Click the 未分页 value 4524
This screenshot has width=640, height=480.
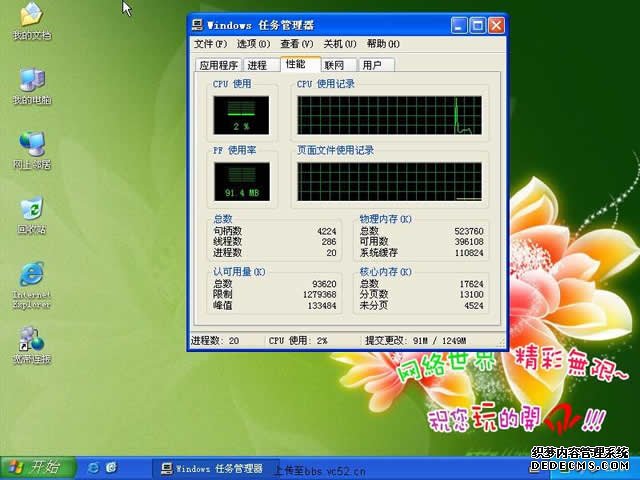[474, 306]
